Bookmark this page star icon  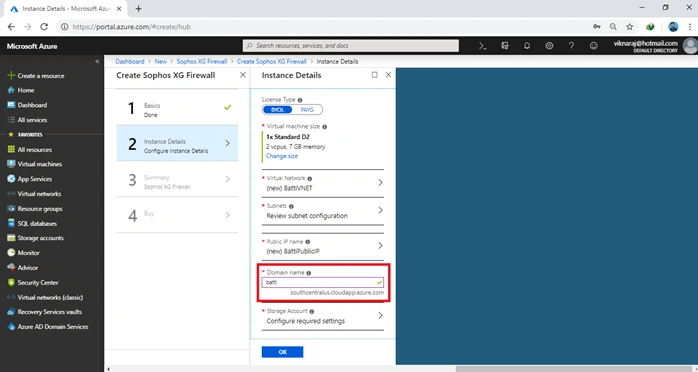629,27
